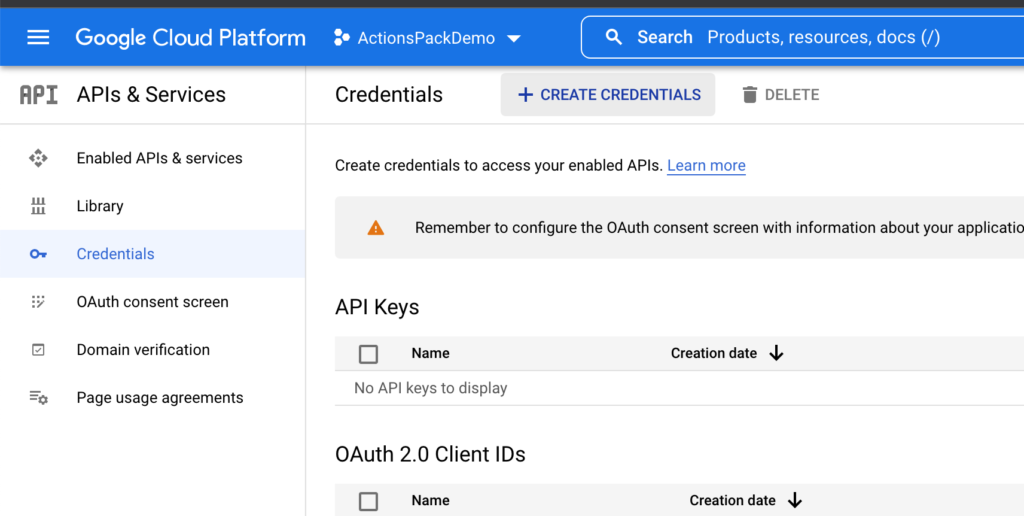1024x516 pixels.
Task: Sort API Keys by Creation date header
Action: [x=714, y=353]
